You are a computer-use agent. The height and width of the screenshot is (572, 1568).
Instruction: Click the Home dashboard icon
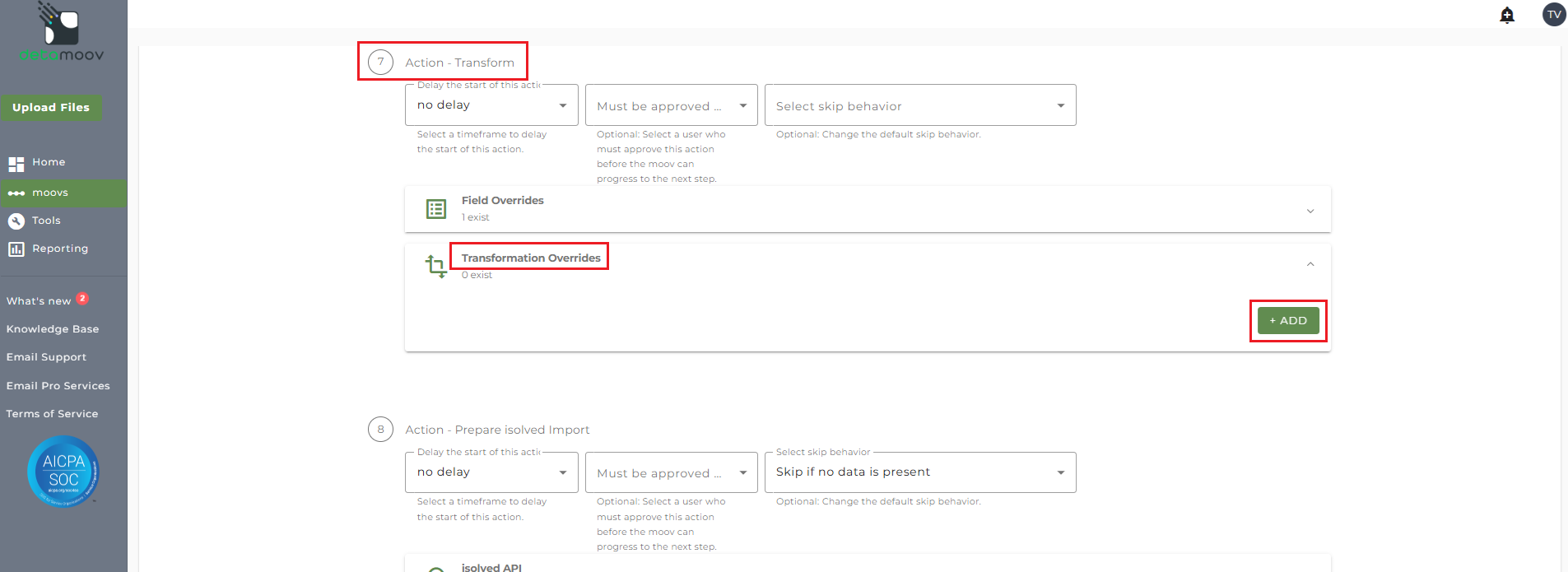click(16, 163)
